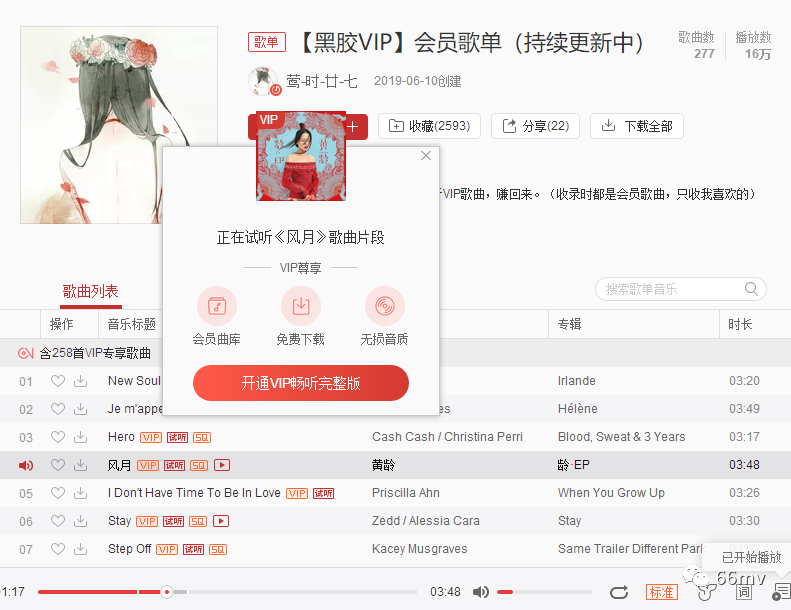Open 会员曲库 icon in popup
Viewport: 791px width, 610px height.
(217, 306)
